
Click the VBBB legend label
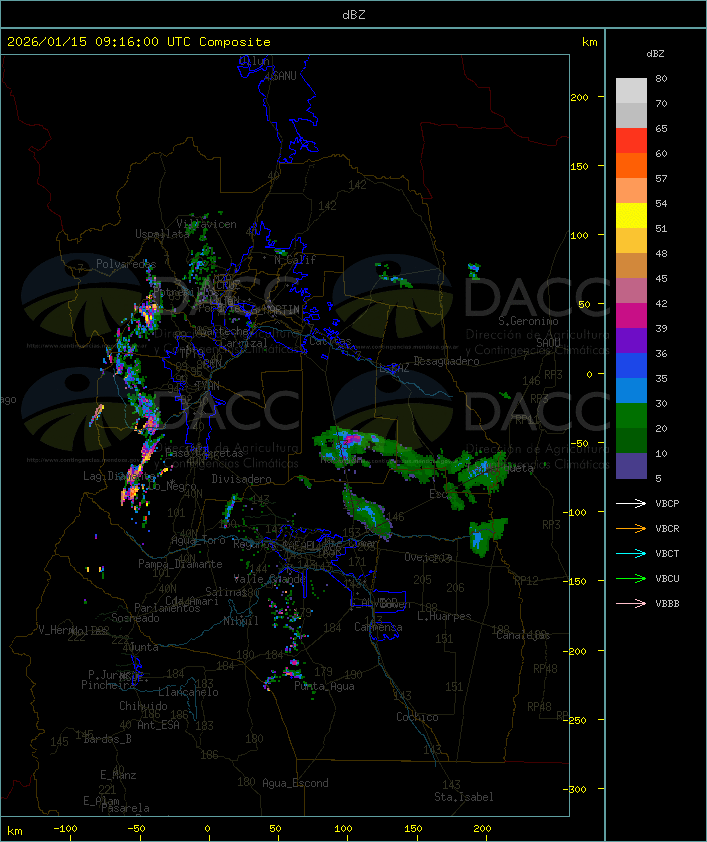(x=667, y=604)
